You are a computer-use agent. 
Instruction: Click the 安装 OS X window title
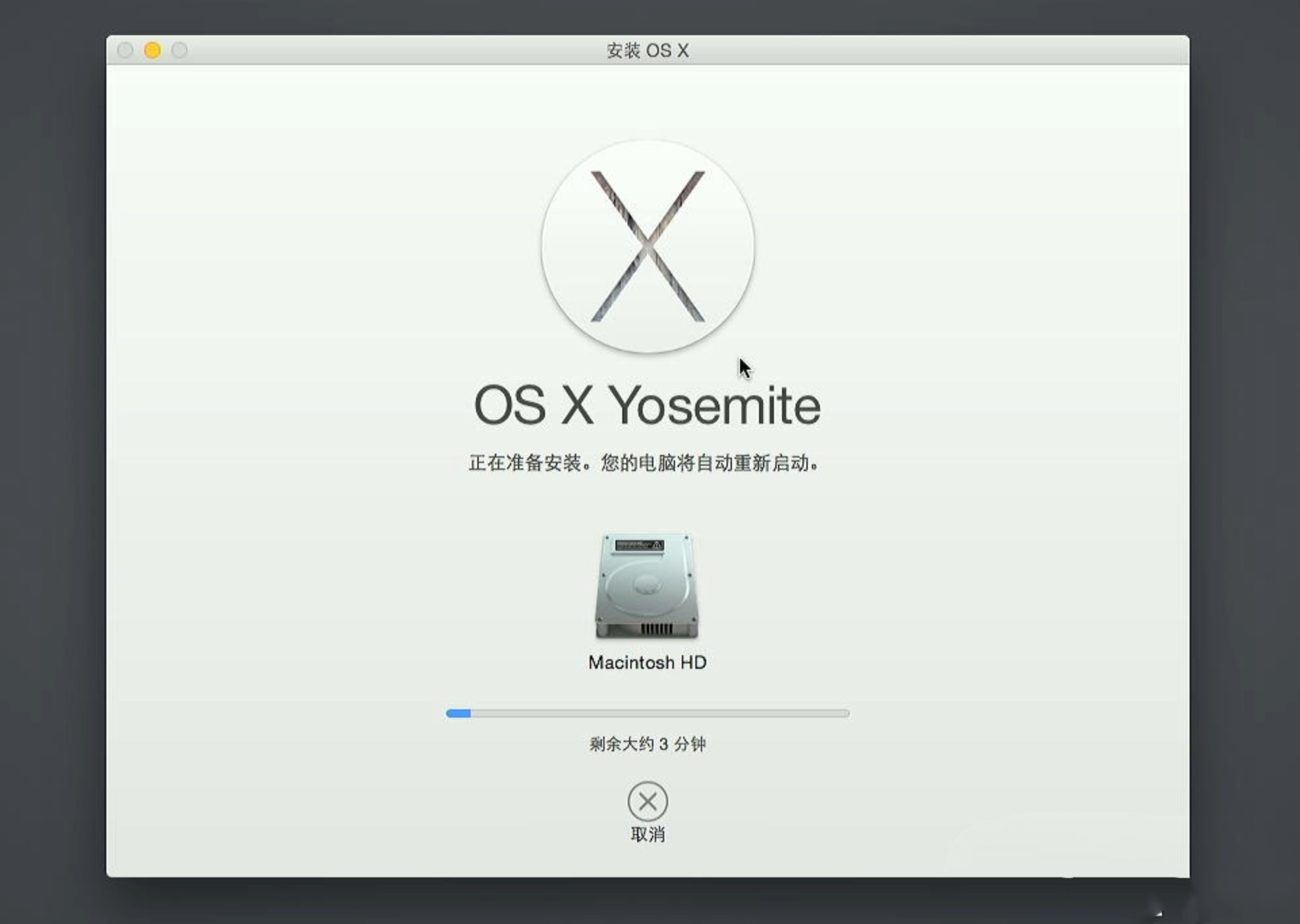(647, 50)
